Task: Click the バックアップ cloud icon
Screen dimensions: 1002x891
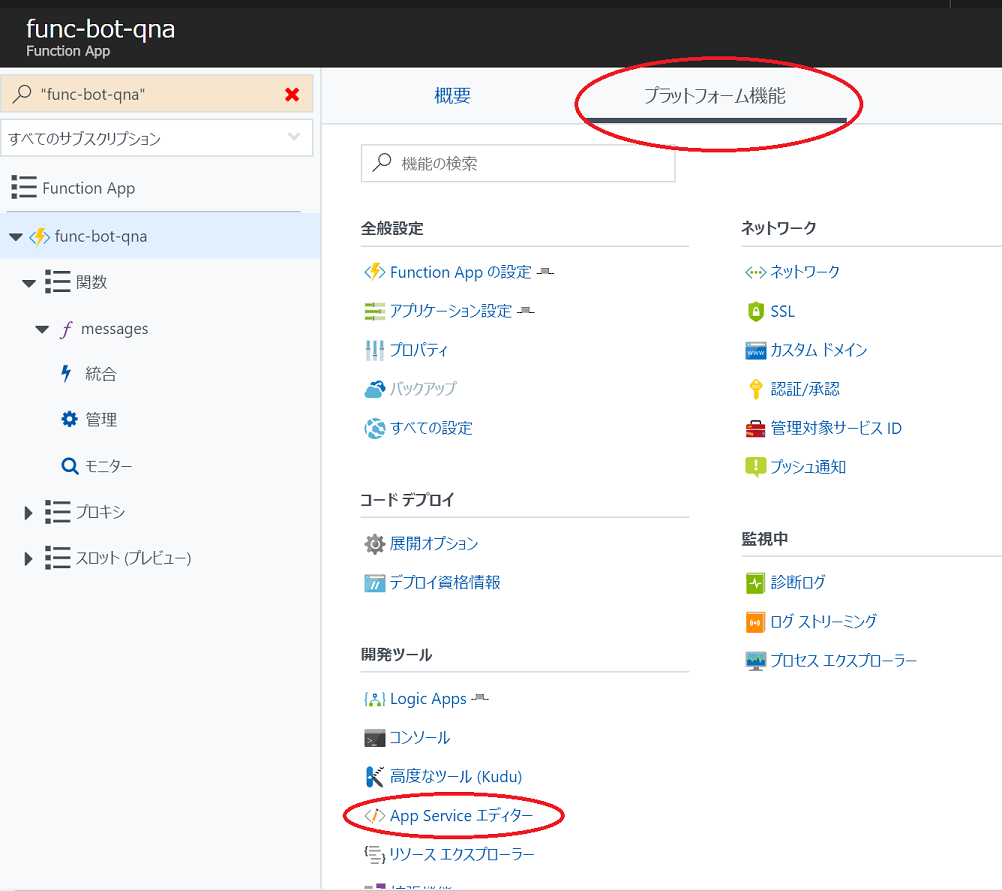Action: [x=374, y=389]
